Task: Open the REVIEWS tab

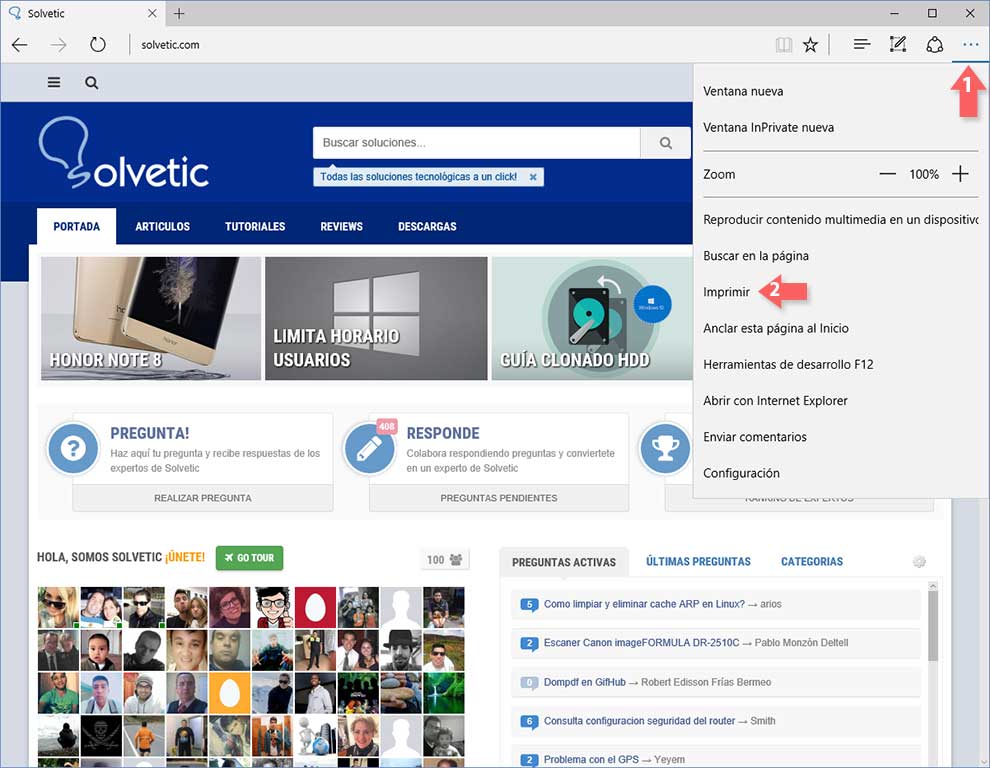Action: [x=342, y=226]
